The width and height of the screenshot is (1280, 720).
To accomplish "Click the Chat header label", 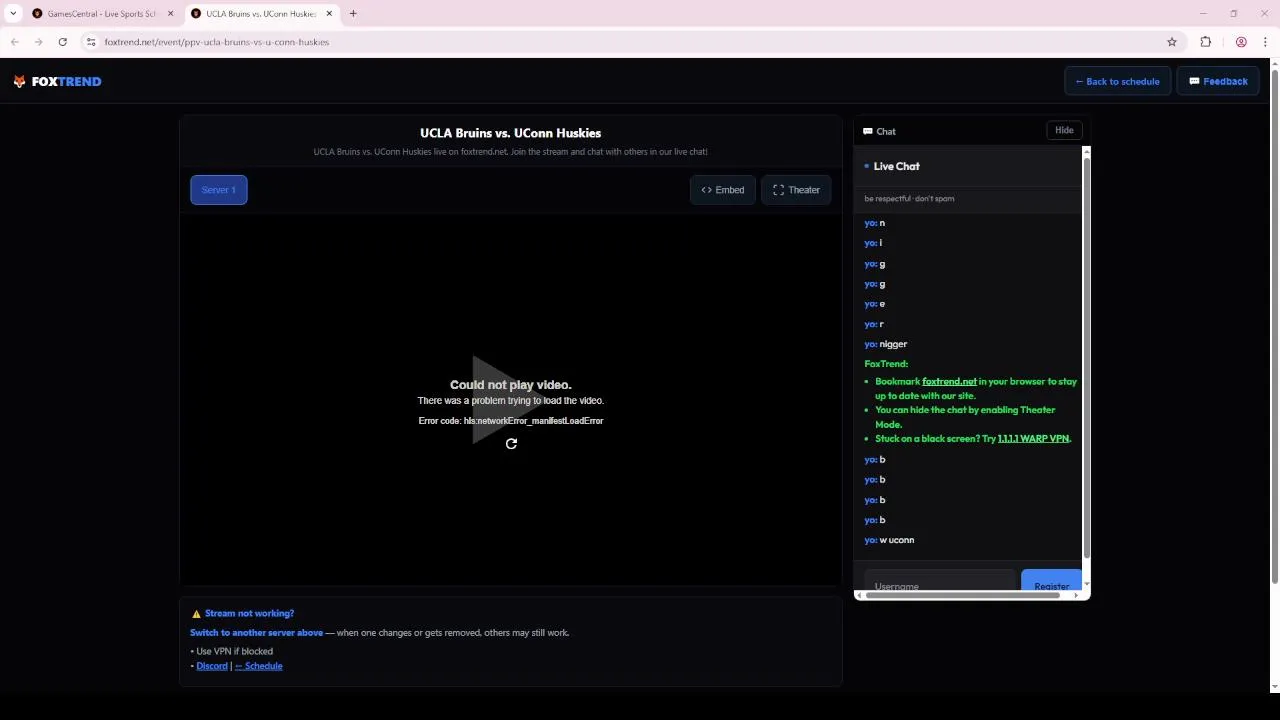I will 880,132.
